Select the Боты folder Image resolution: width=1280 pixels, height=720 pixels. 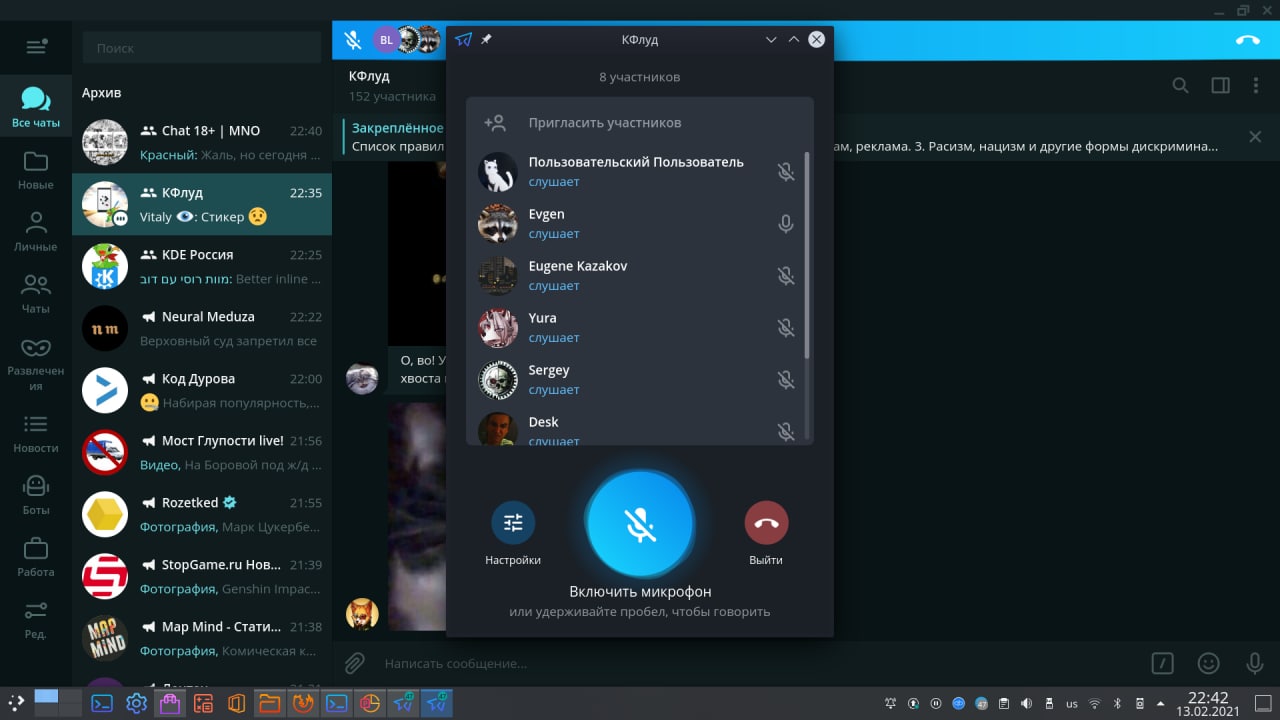point(36,496)
